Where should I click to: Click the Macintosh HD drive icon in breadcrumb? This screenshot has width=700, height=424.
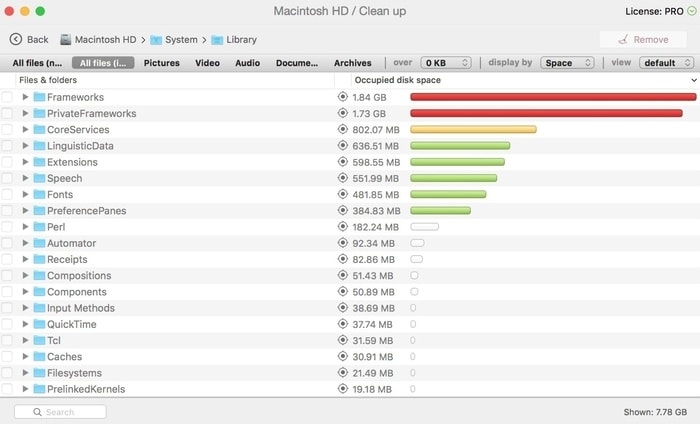pyautogui.click(x=66, y=40)
